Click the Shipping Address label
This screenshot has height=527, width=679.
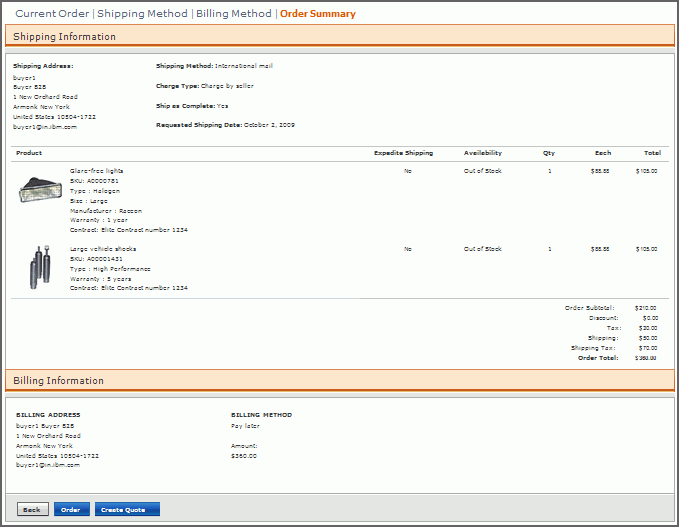pyautogui.click(x=43, y=66)
